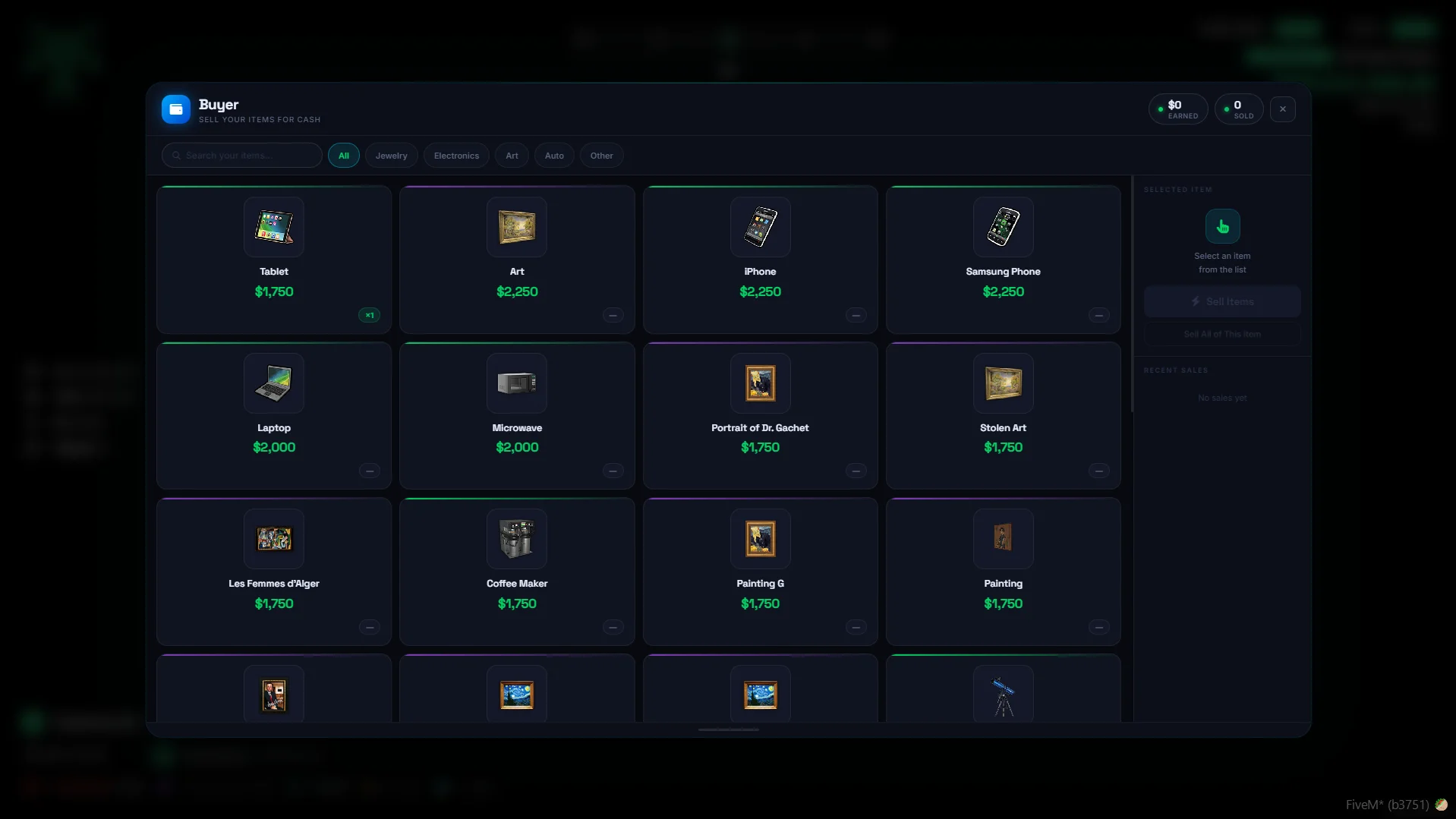Select the telescope item icon
1456x819 pixels.
coord(1003,695)
